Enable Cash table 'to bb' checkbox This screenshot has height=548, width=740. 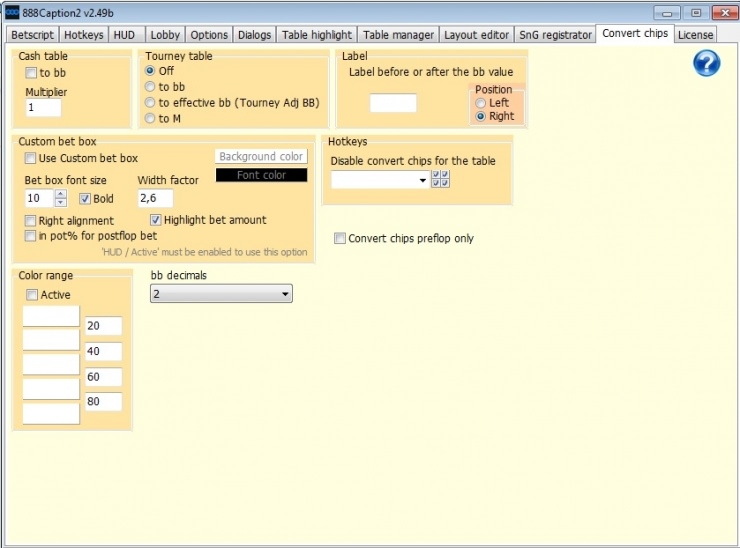[31, 73]
